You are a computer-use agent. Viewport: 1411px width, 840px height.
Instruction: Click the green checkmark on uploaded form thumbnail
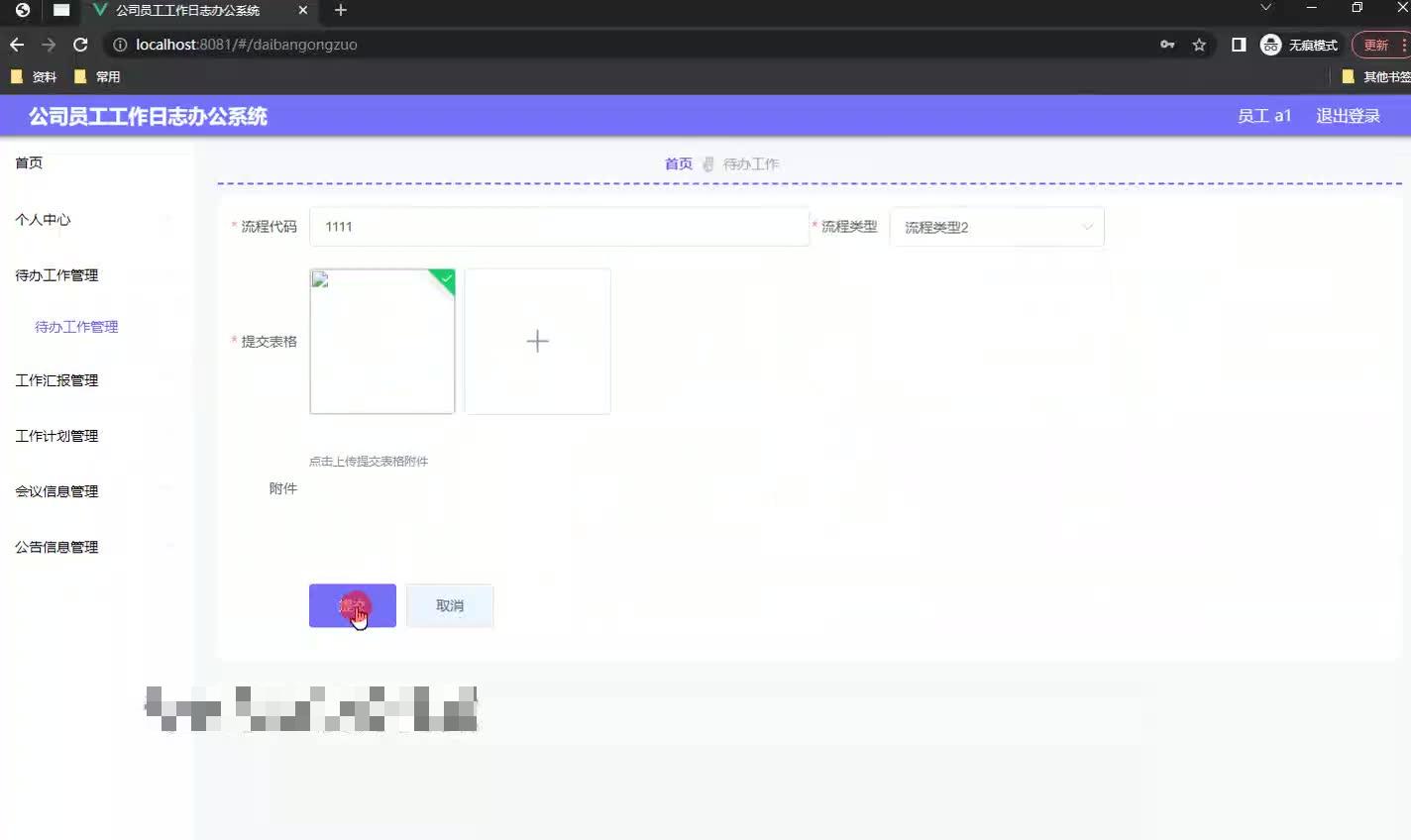(x=445, y=280)
